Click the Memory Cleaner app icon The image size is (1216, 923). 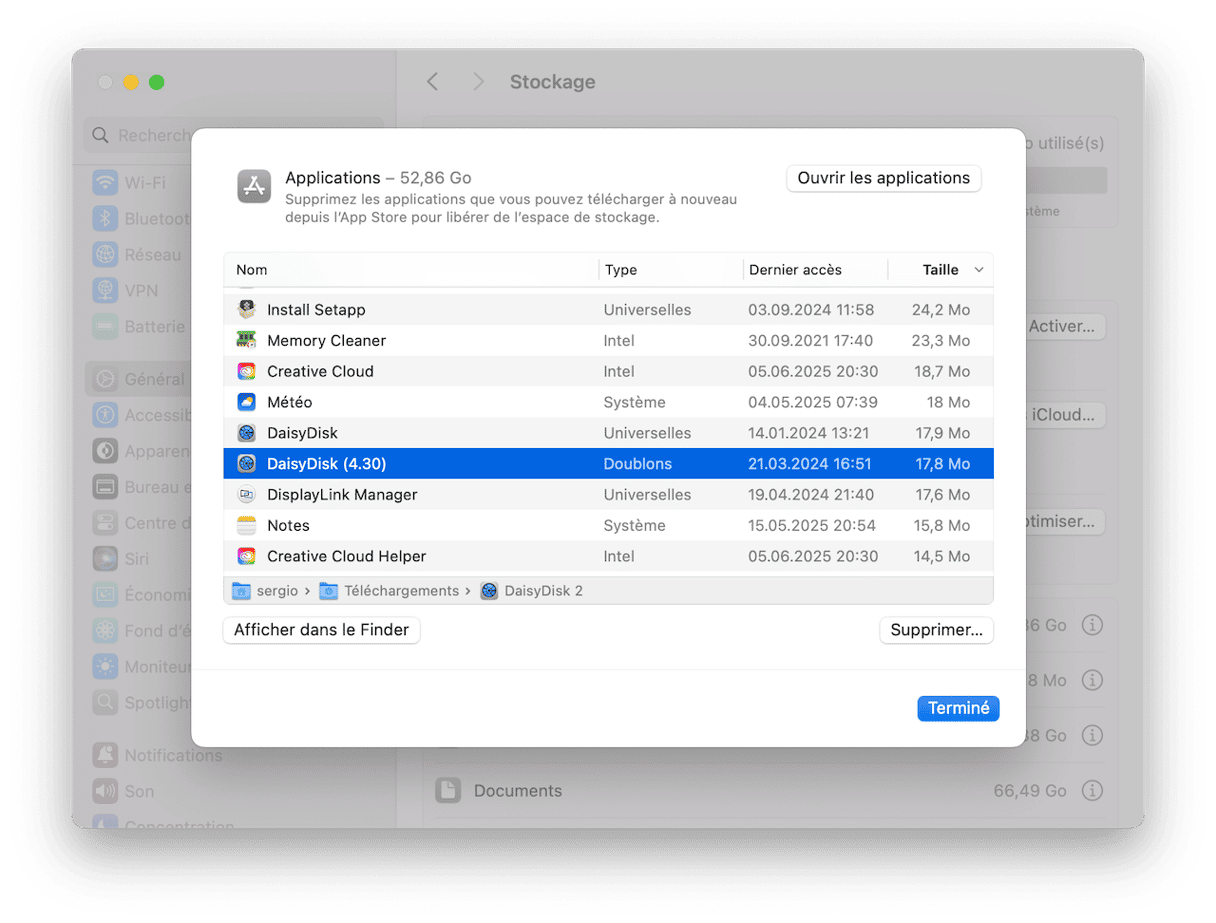coord(246,341)
